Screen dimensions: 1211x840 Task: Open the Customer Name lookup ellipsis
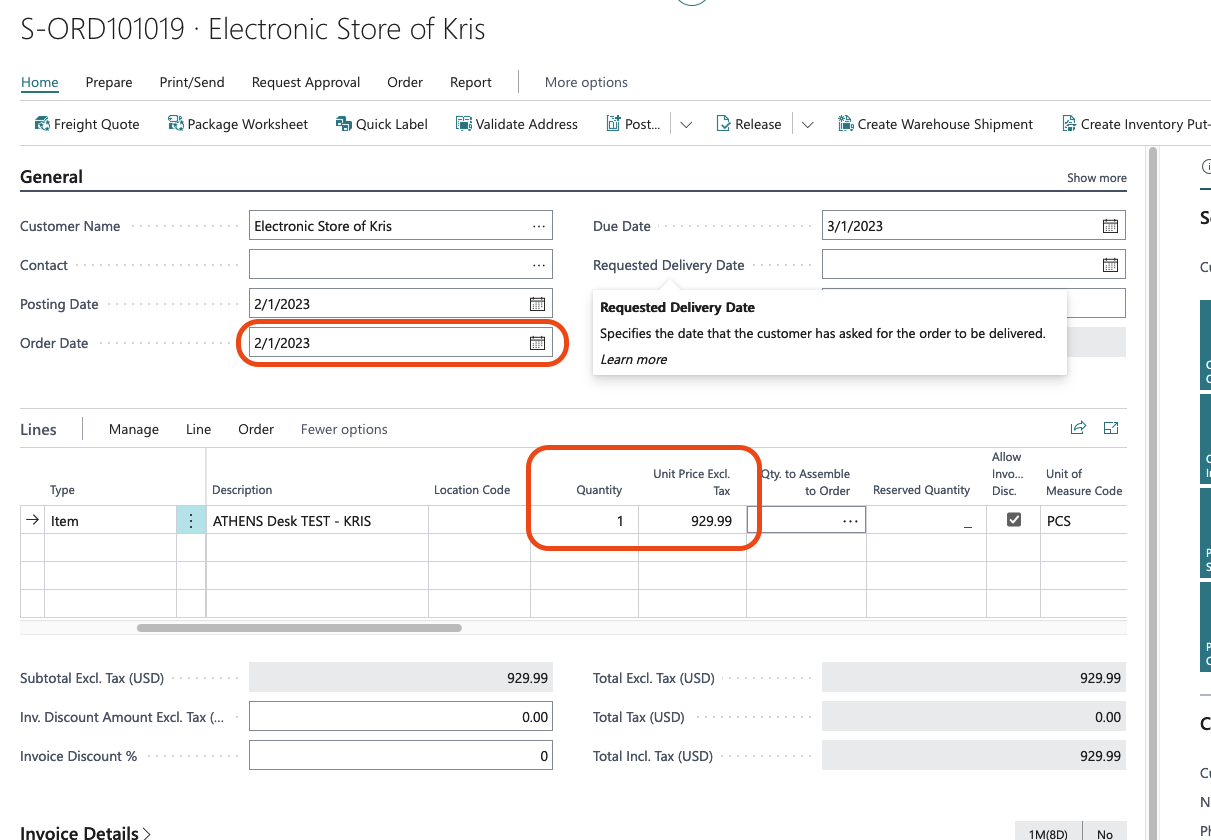click(x=538, y=225)
